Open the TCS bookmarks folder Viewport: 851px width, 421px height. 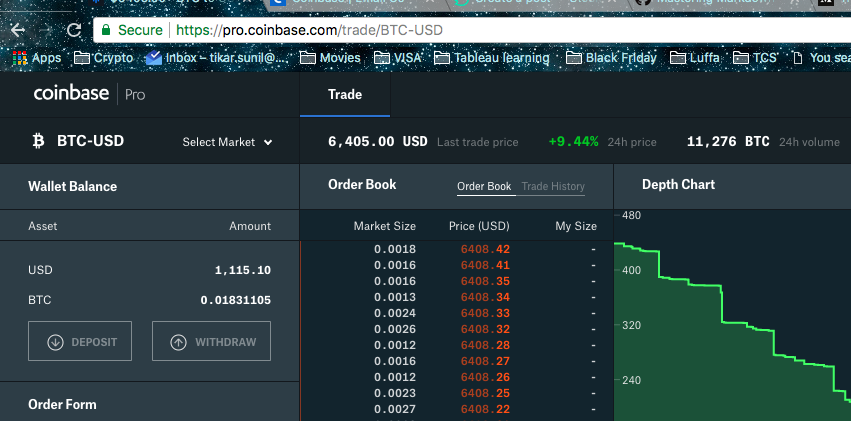coord(755,58)
